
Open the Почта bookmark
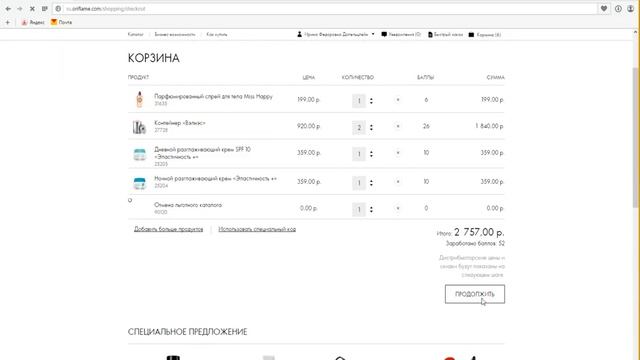point(62,22)
